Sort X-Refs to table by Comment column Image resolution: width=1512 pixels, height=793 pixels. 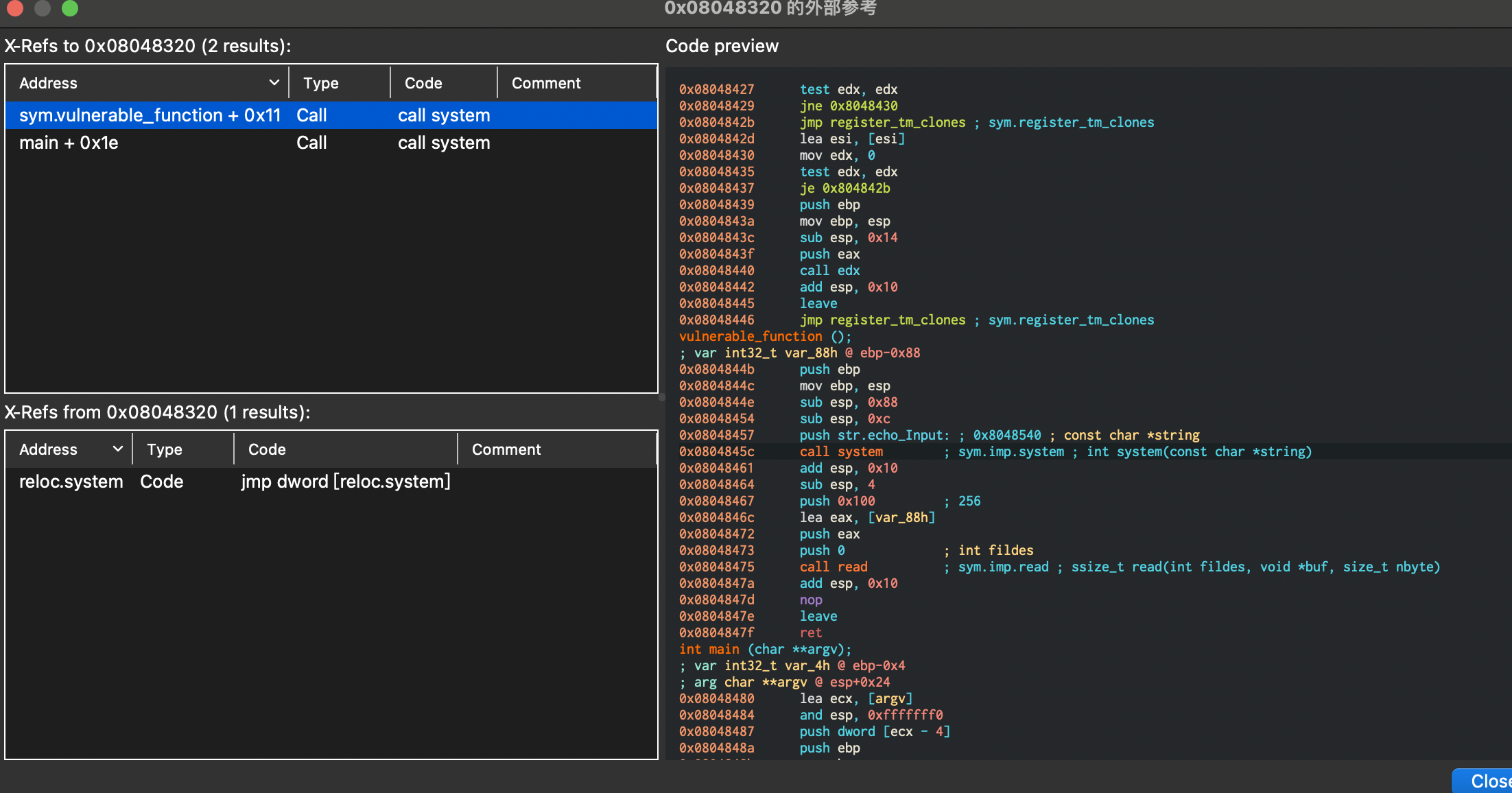pos(546,83)
